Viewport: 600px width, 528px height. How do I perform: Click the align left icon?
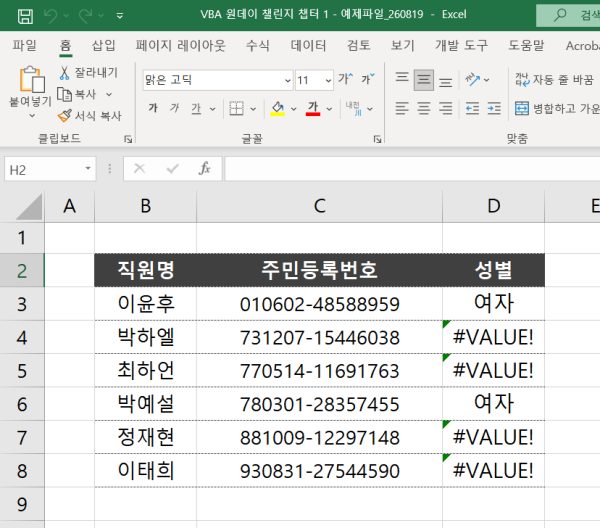point(402,109)
